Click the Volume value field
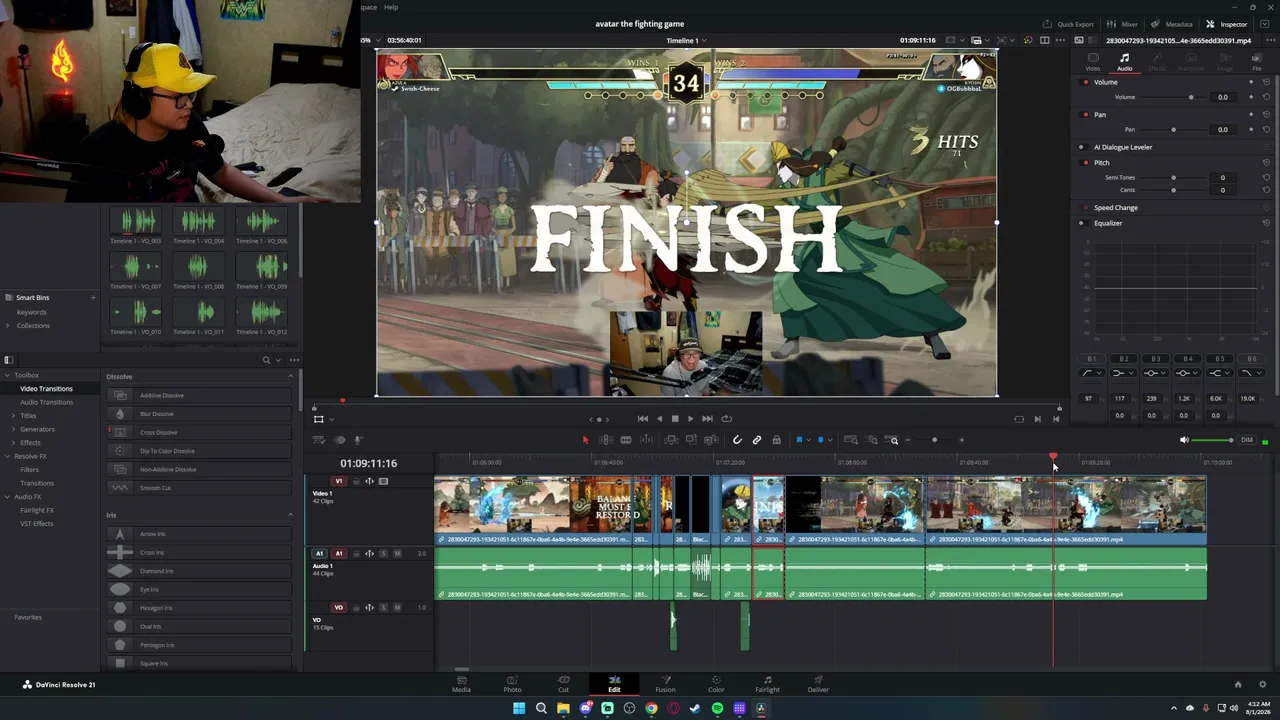 (1222, 97)
